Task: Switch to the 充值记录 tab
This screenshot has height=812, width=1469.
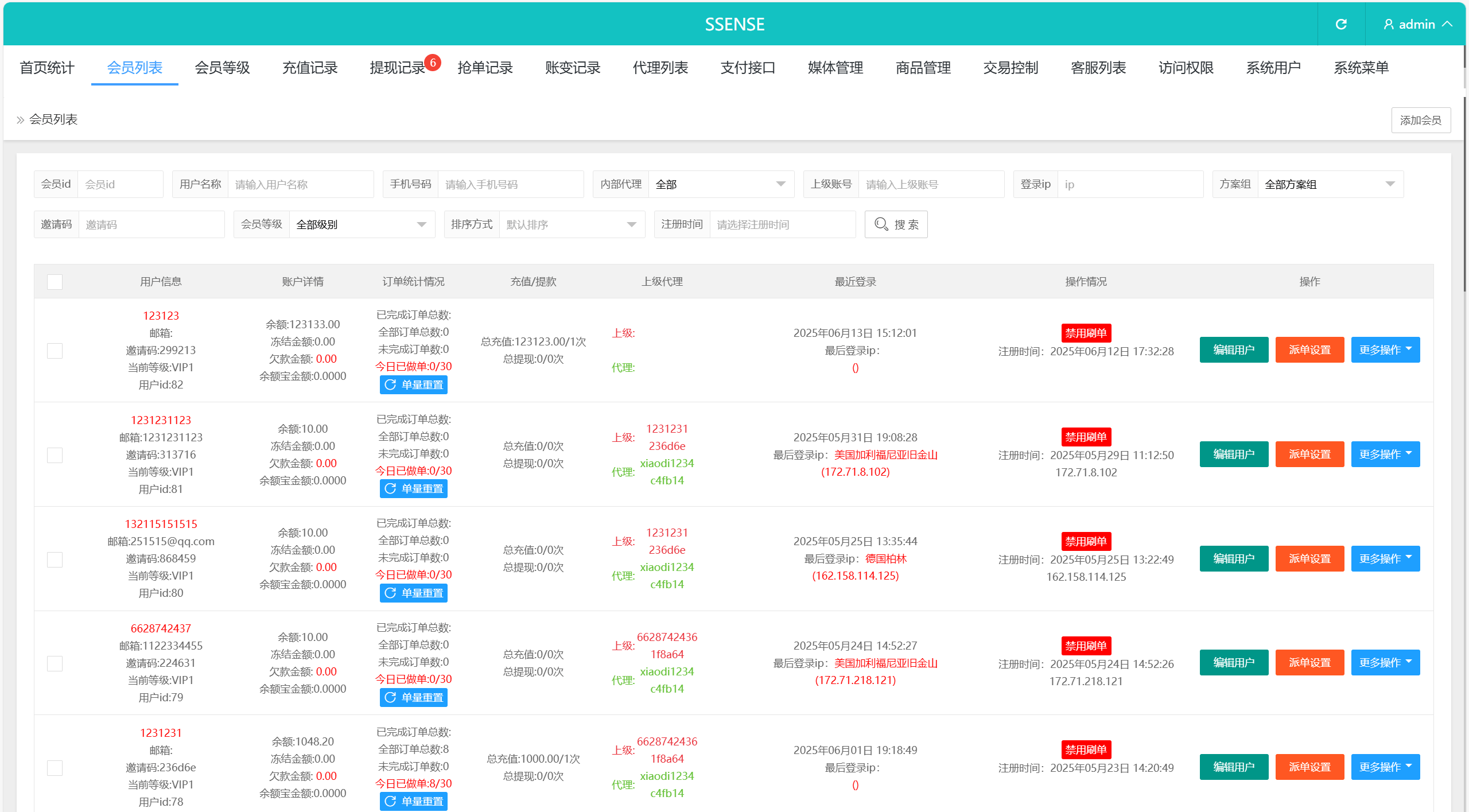Action: click(x=310, y=68)
